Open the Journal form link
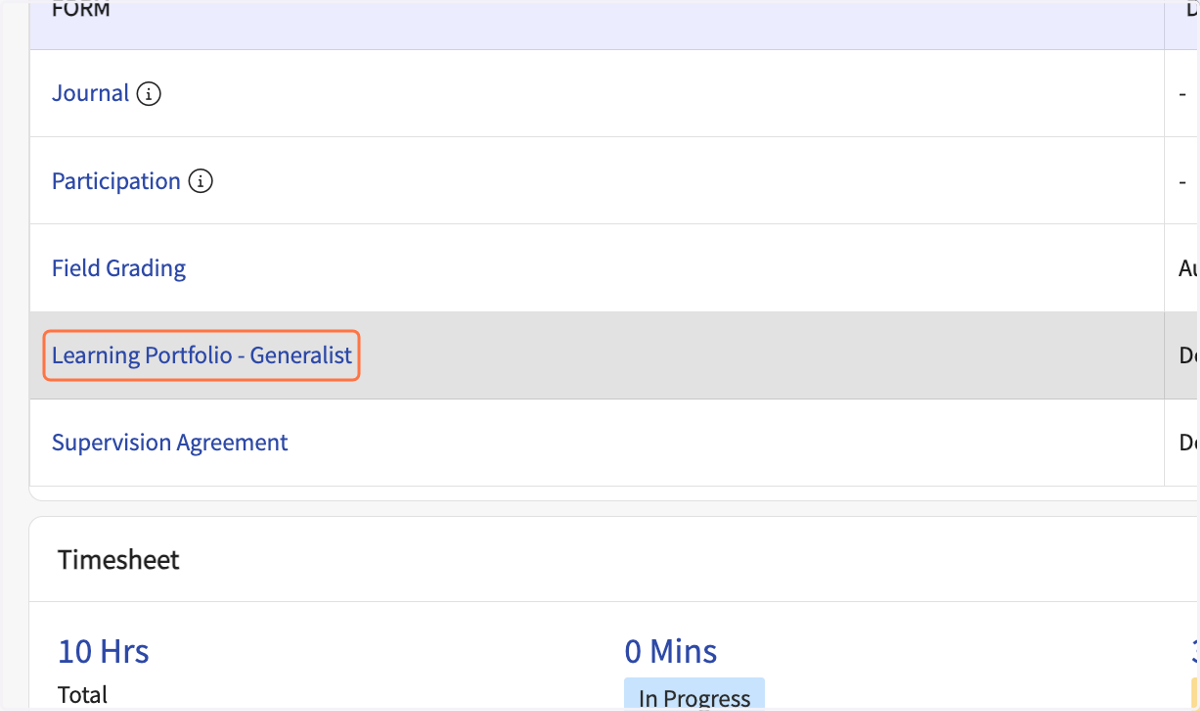The image size is (1200, 711). [x=91, y=94]
